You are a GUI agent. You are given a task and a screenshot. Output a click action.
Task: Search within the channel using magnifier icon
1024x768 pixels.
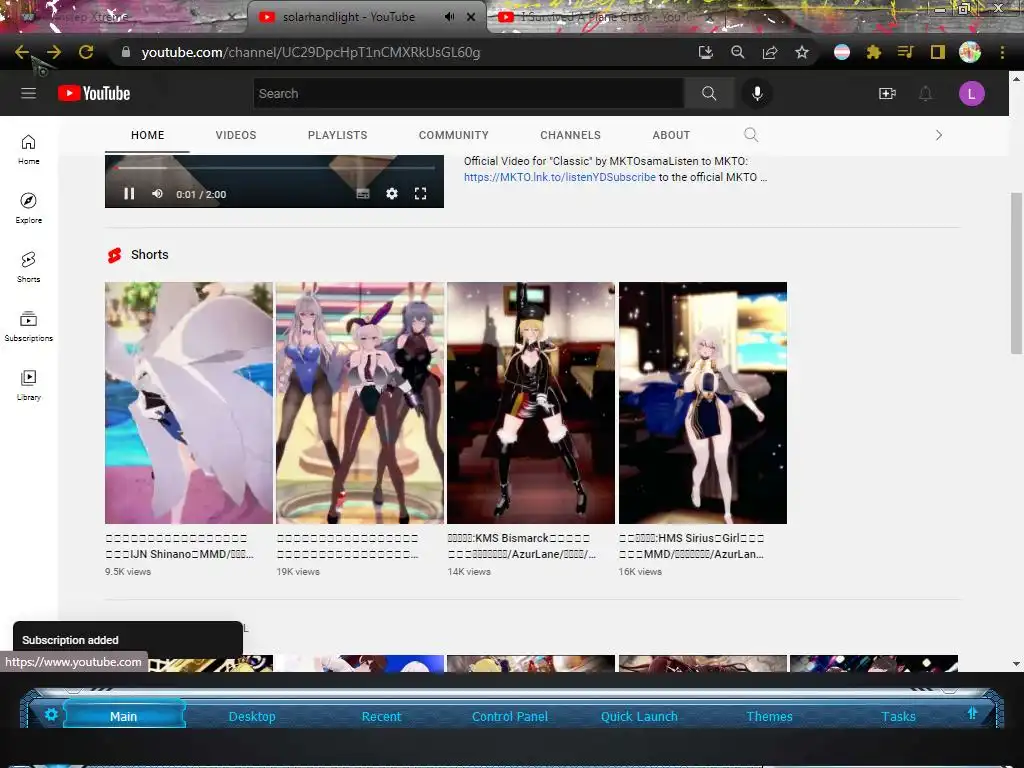751,135
